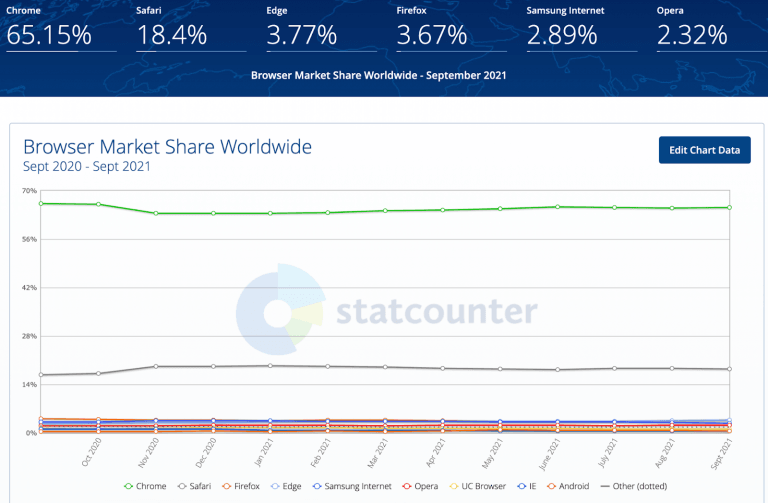Image resolution: width=768 pixels, height=503 pixels.
Task: Click the Samsung Internet 2.89% header stat
Action: pos(562,30)
